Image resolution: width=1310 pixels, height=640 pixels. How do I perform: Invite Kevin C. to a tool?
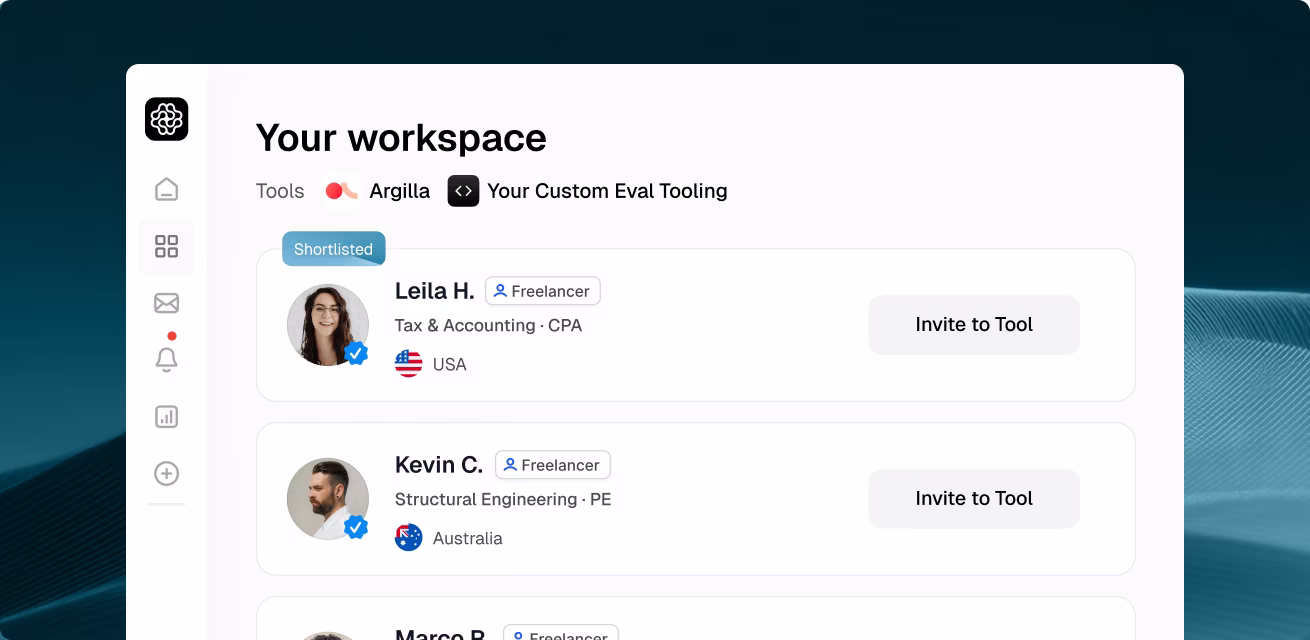(973, 498)
